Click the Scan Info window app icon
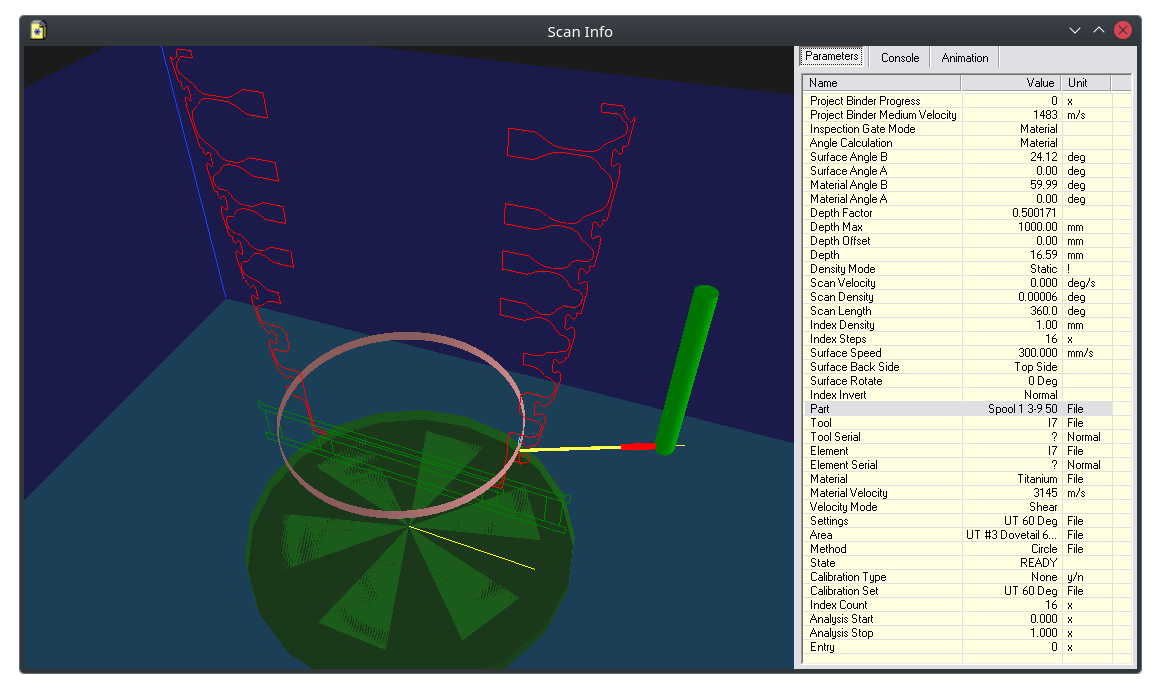This screenshot has height=697, width=1161. pos(39,30)
